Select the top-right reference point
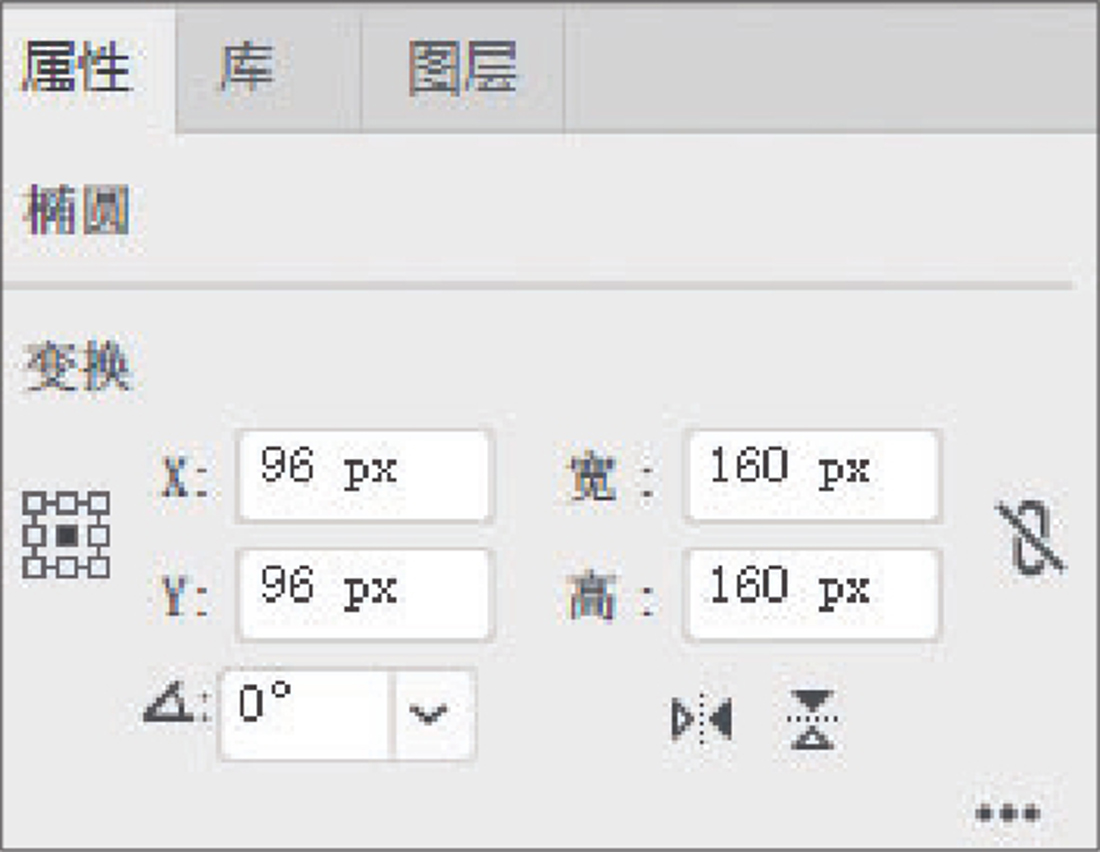 point(99,503)
